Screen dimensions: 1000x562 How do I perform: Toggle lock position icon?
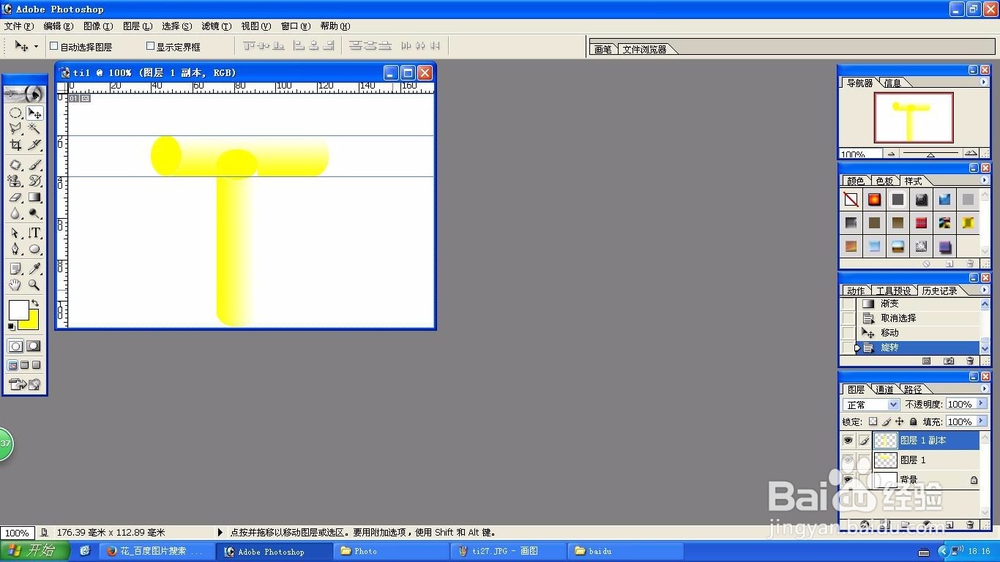point(899,422)
